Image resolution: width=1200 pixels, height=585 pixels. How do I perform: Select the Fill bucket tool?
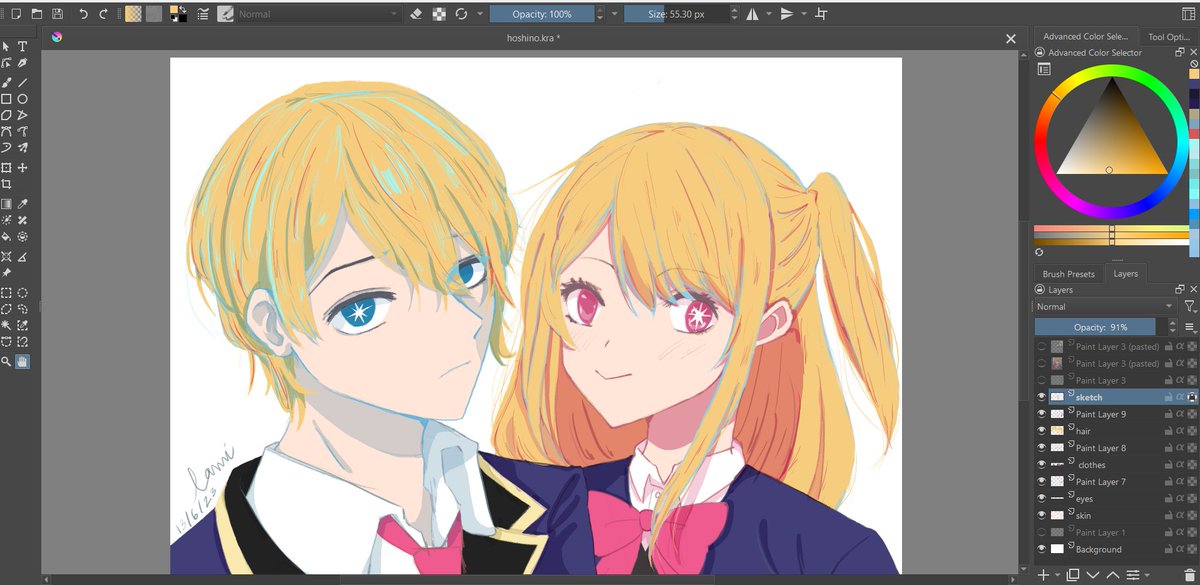click(6, 237)
